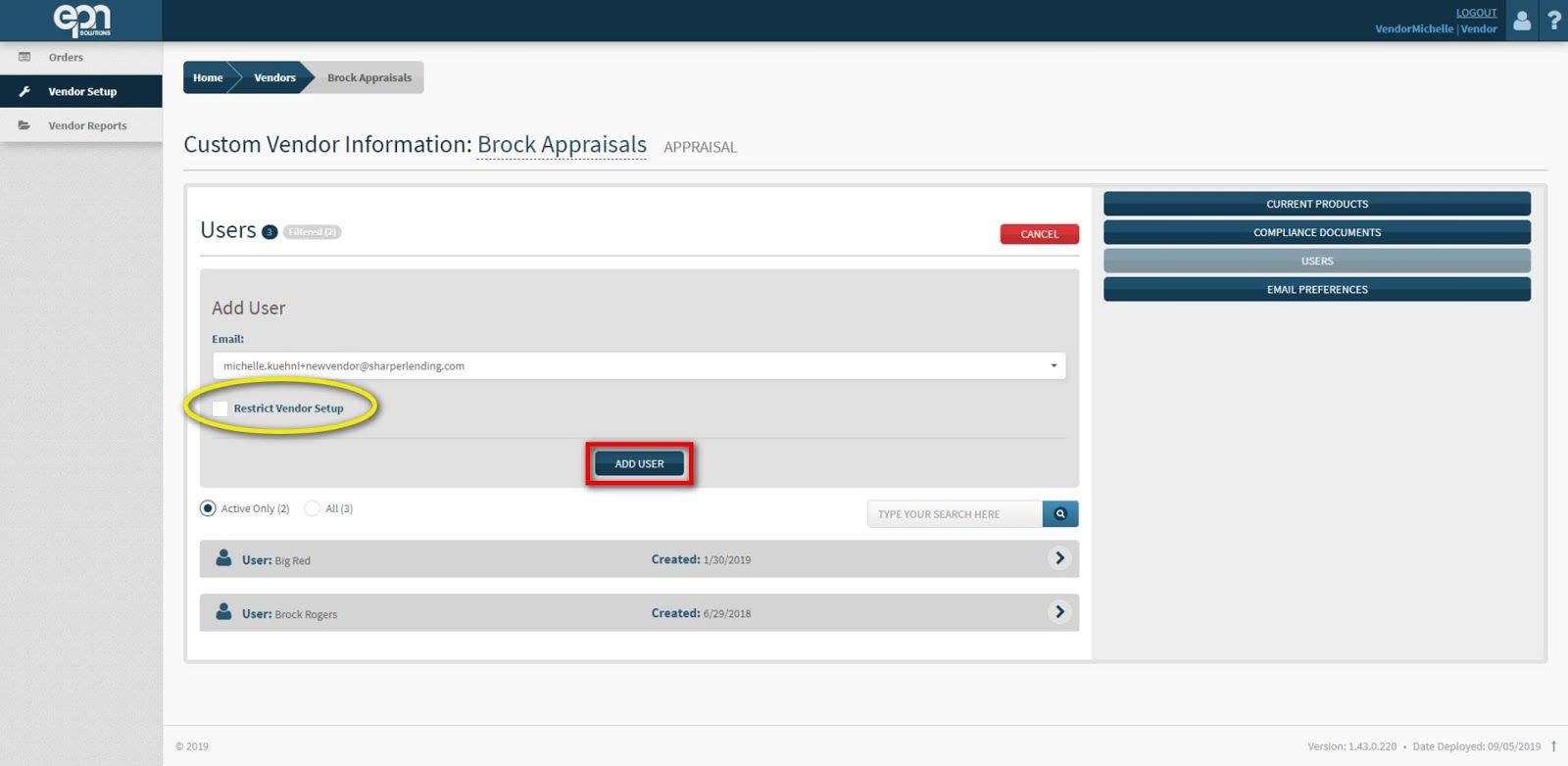Open the Email dropdown arrow

pos(1053,365)
